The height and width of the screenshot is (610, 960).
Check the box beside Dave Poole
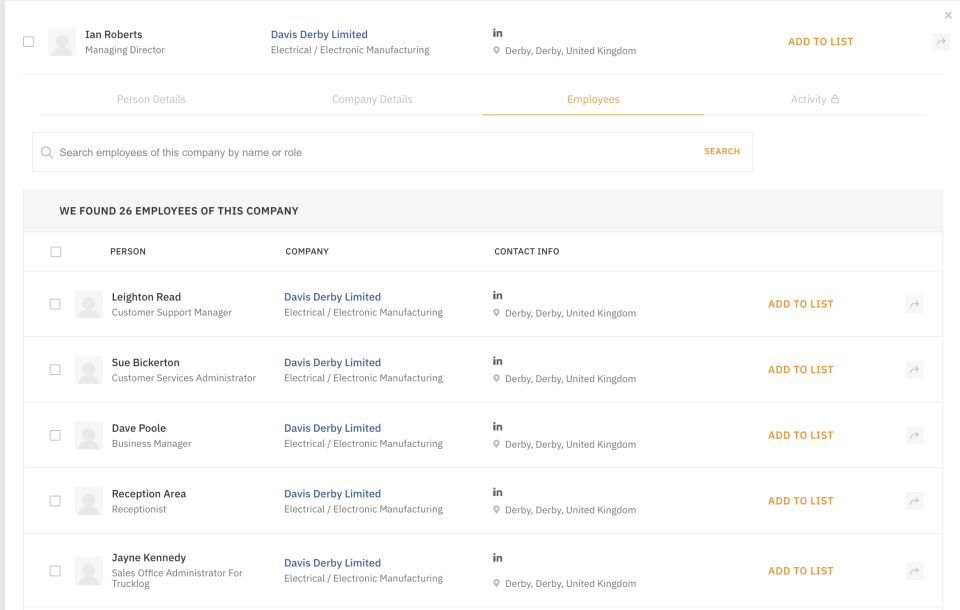(x=55, y=436)
